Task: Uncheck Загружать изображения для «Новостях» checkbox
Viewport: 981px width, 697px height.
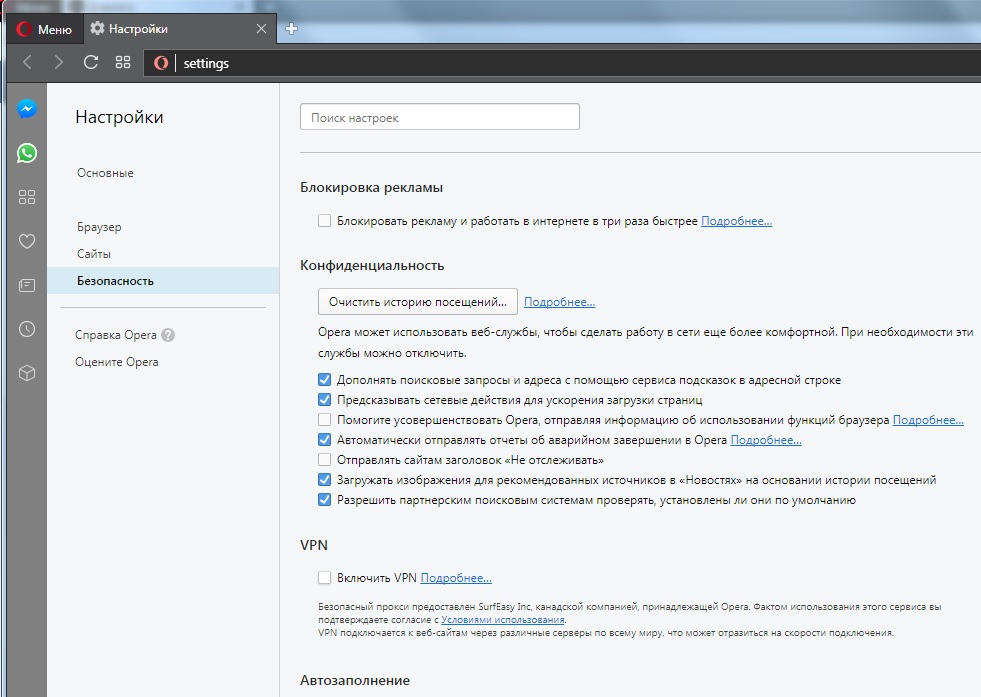Action: tap(324, 479)
